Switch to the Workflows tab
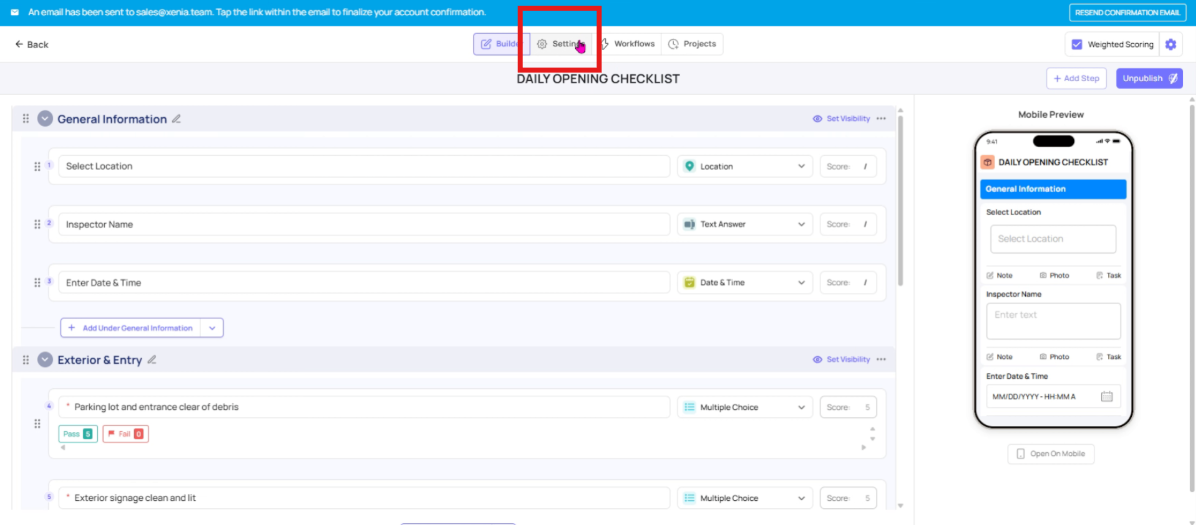This screenshot has width=1196, height=525. [627, 44]
